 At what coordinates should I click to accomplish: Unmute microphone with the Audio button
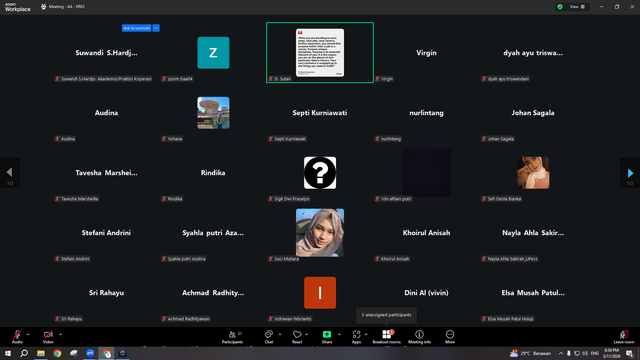[17, 337]
